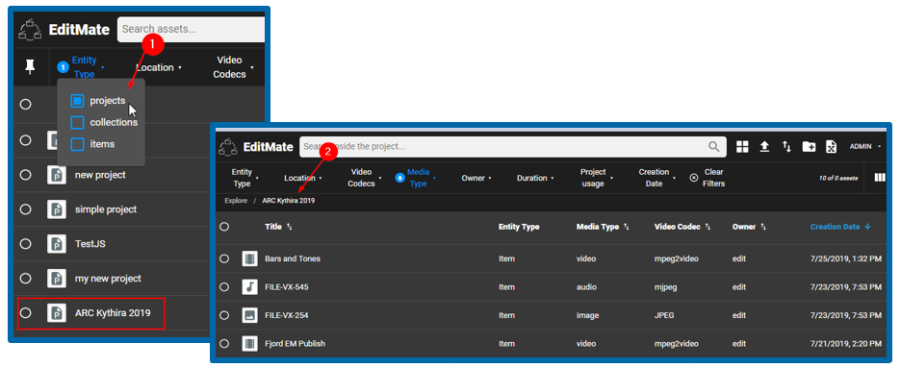Click project icon beside TestJS

(57, 244)
